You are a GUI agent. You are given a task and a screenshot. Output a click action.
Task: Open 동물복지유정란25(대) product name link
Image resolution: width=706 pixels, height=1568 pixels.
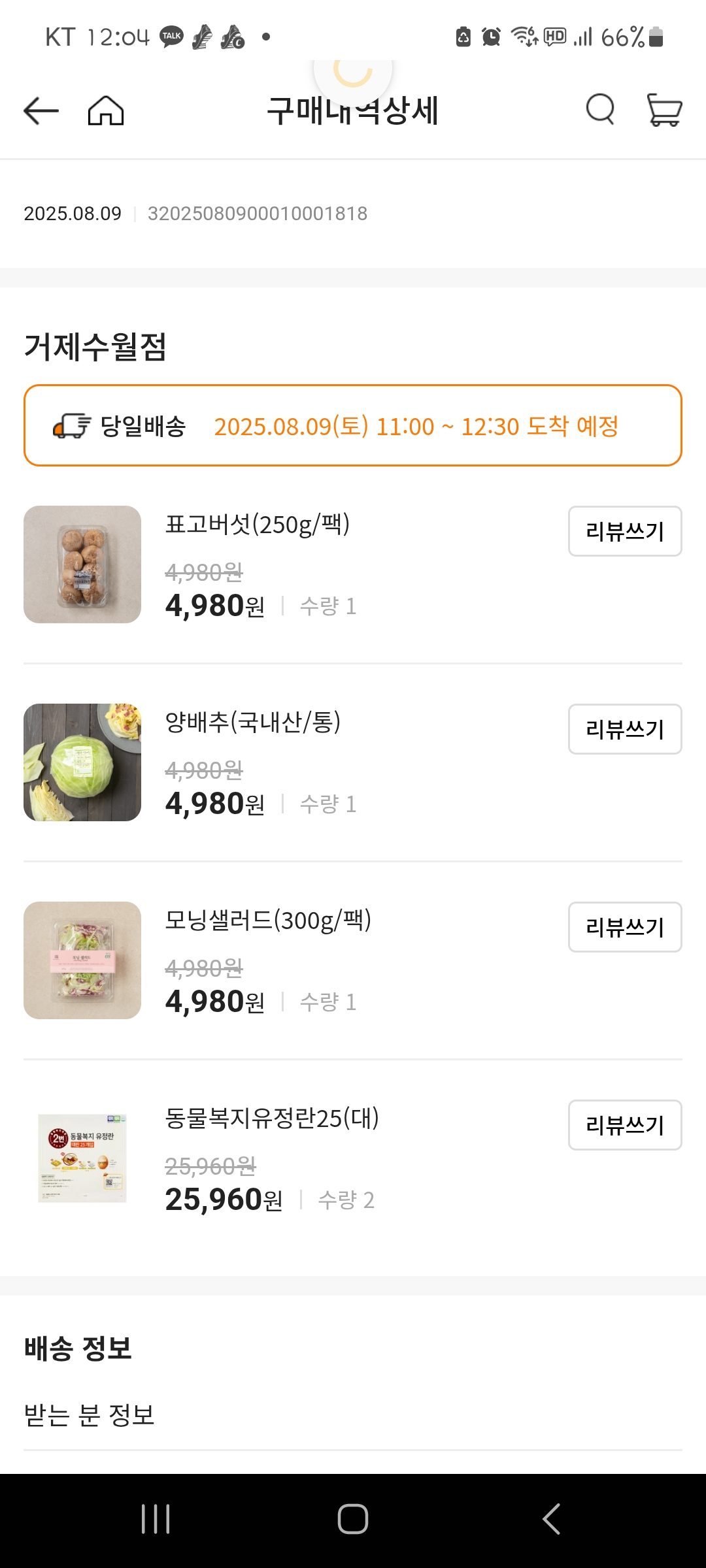pyautogui.click(x=272, y=1119)
